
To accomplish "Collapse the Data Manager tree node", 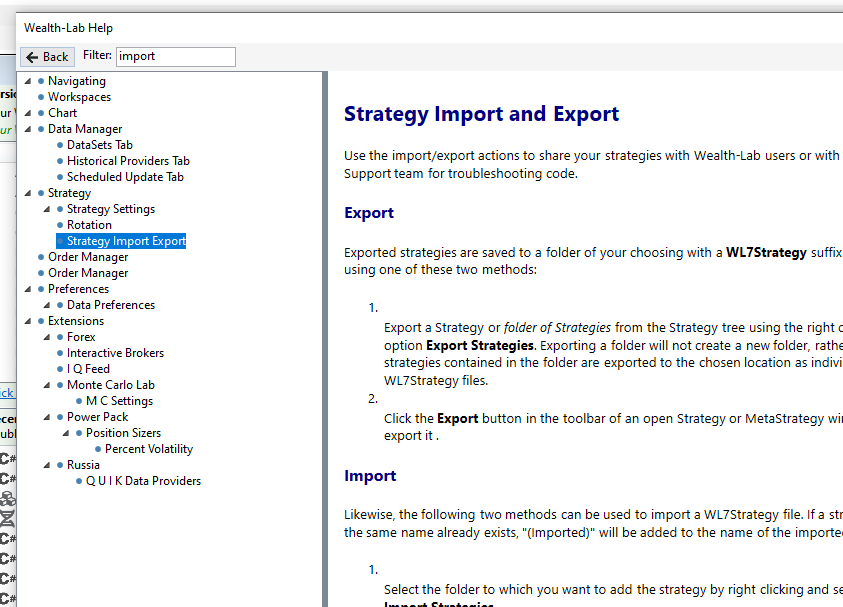I will point(27,129).
